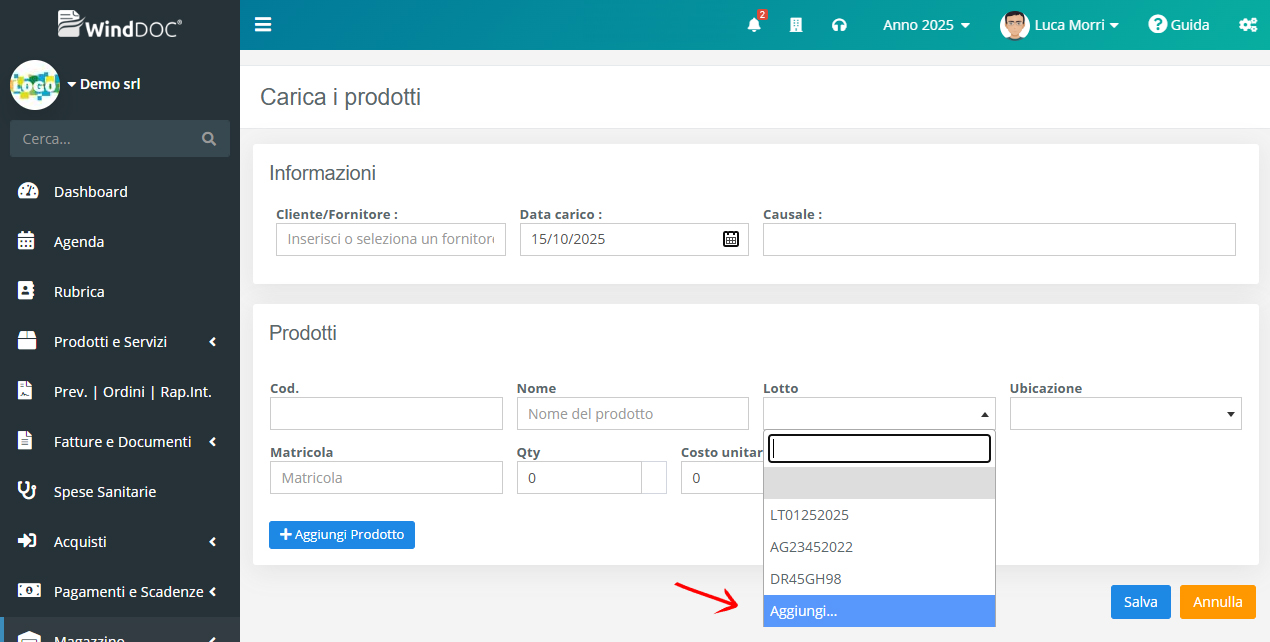The width and height of the screenshot is (1270, 642).
Task: Select lot LT01252025 from list
Action: [x=809, y=515]
